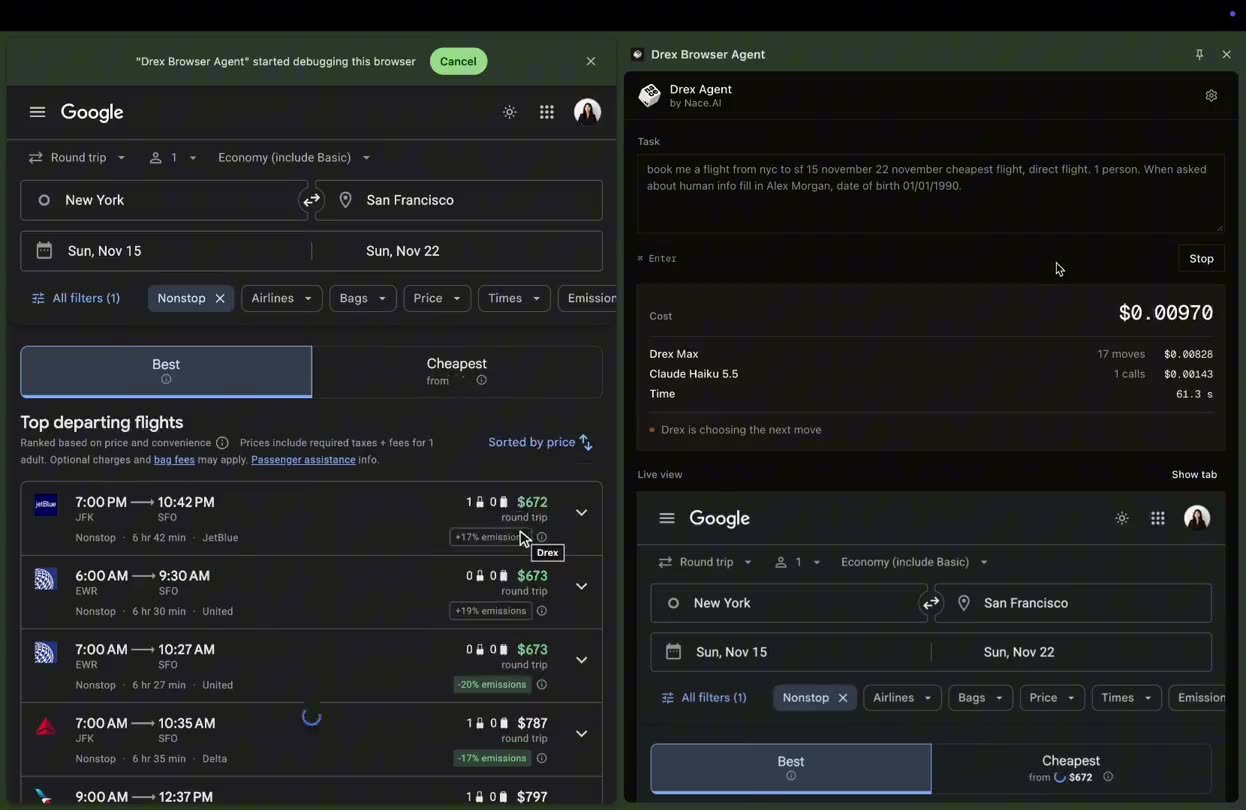The height and width of the screenshot is (810, 1246).
Task: Toggle theme sun icon in Live view
Action: point(1122,518)
